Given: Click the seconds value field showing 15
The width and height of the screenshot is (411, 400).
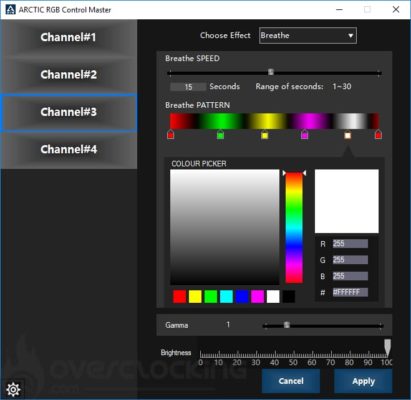Looking at the screenshot, I should [188, 87].
